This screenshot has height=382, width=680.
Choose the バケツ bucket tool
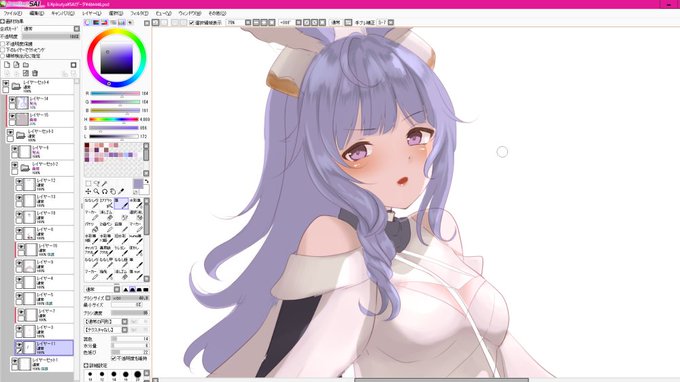pos(91,227)
